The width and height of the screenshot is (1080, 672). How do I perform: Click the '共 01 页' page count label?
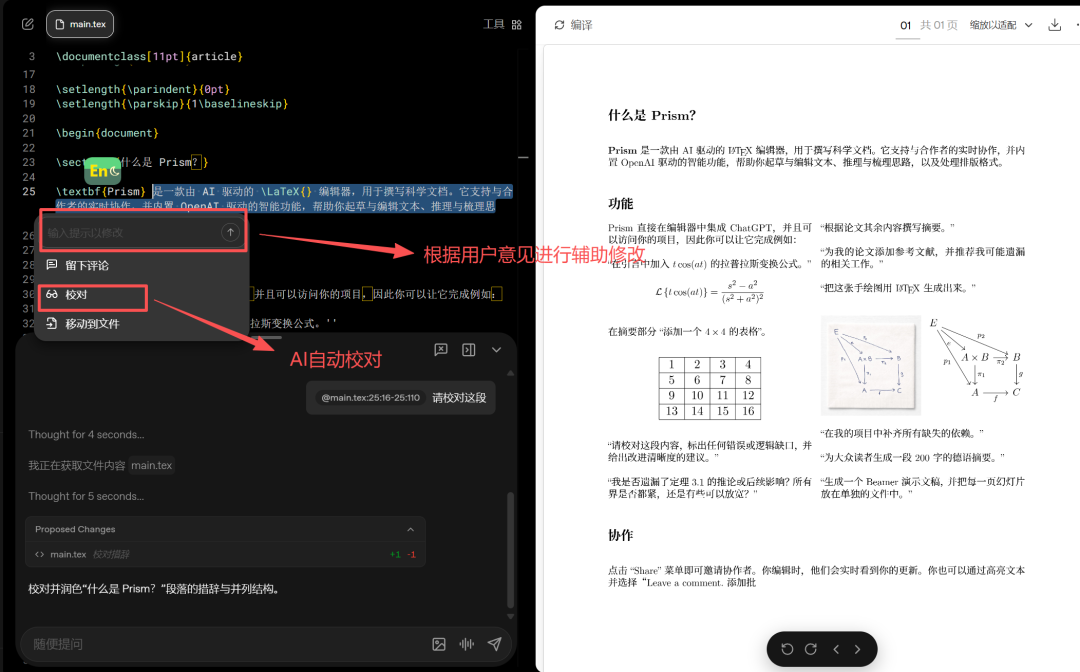click(939, 25)
